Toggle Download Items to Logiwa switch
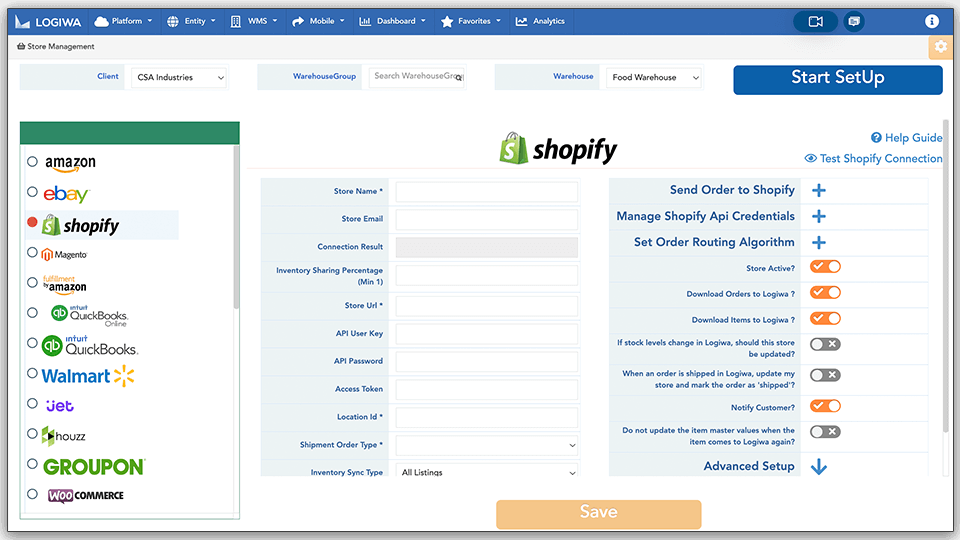960x540 pixels. [825, 318]
